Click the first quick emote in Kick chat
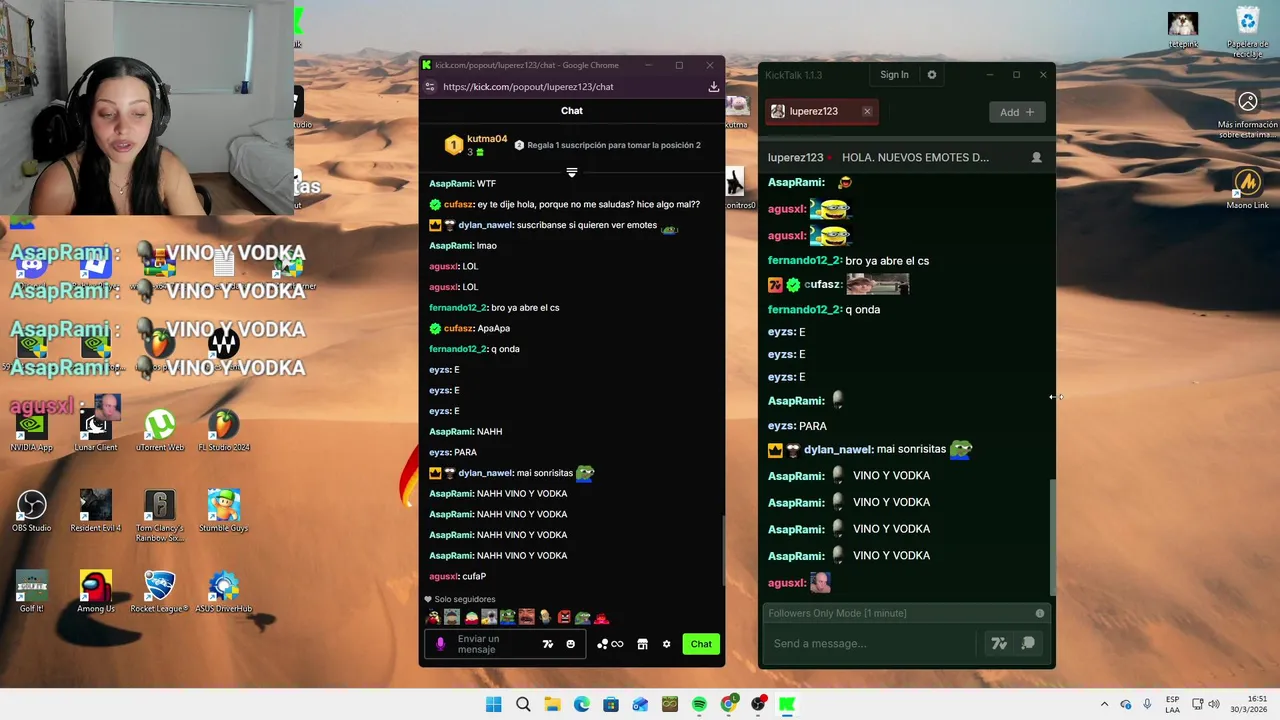1280x720 pixels. pos(433,617)
